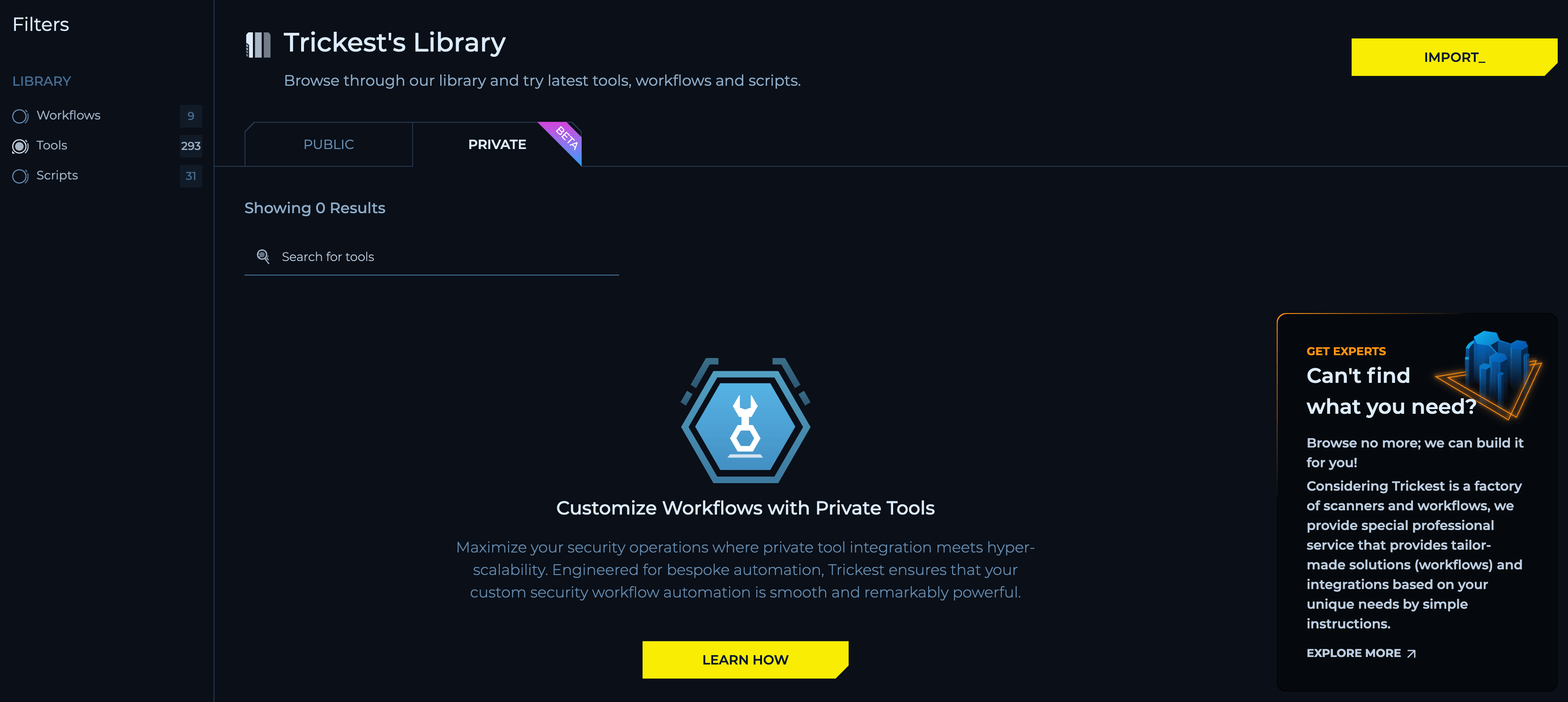Click the search magnifier icon in tool search
Viewport: 1568px width, 702px height.
pos(263,256)
